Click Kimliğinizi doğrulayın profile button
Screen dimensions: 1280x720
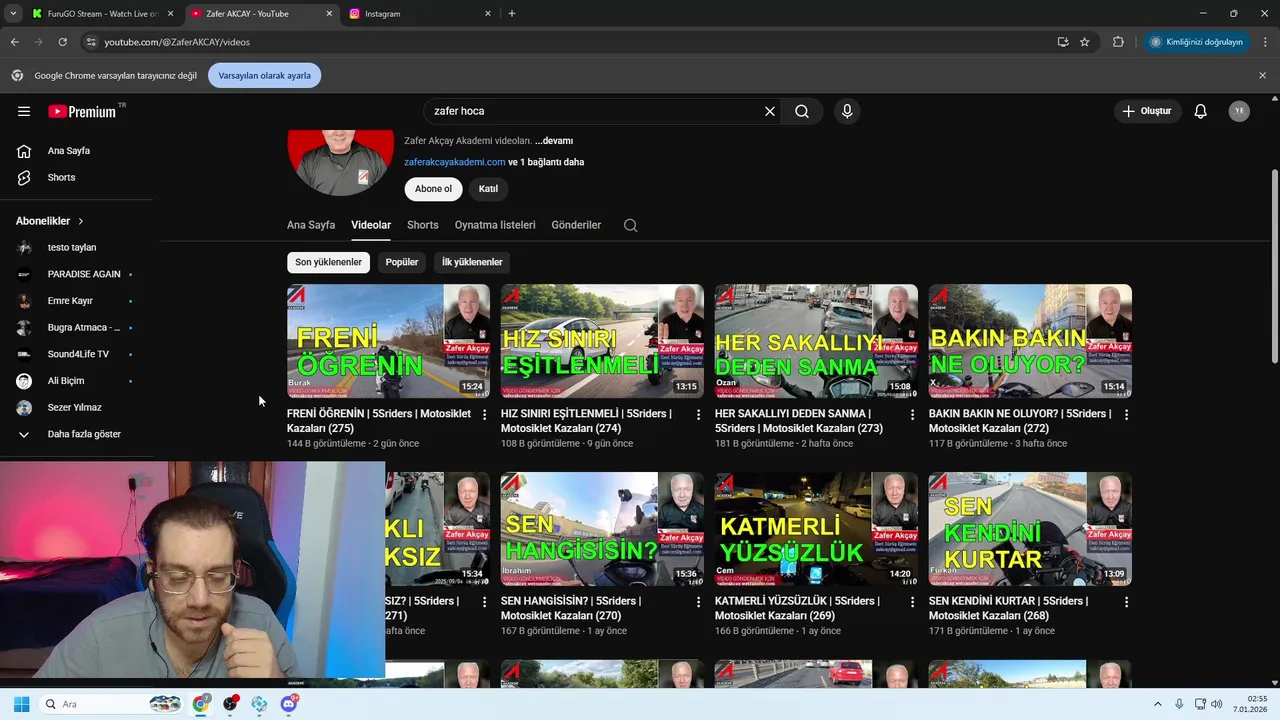(x=1197, y=42)
